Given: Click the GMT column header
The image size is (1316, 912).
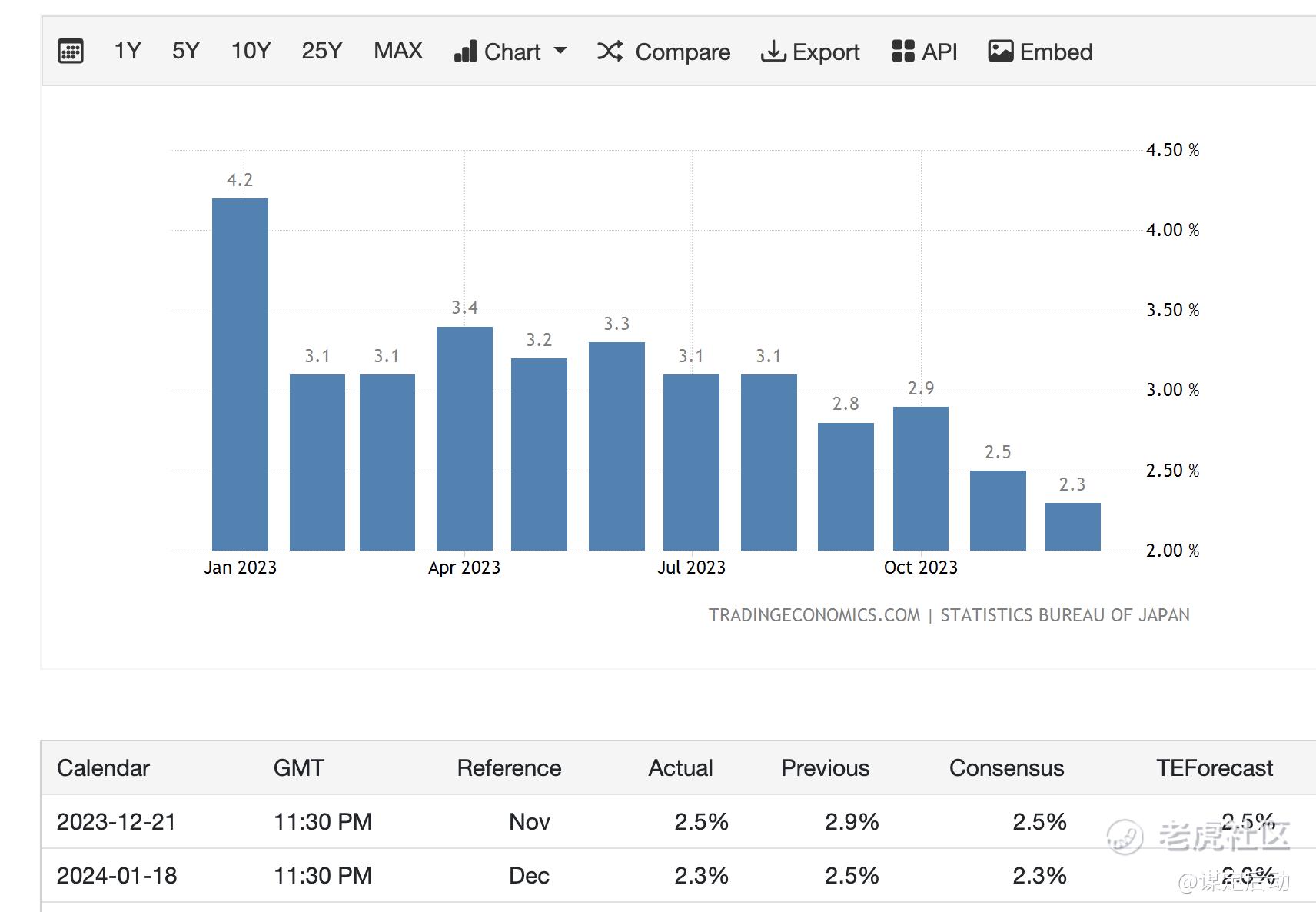Looking at the screenshot, I should 299,767.
